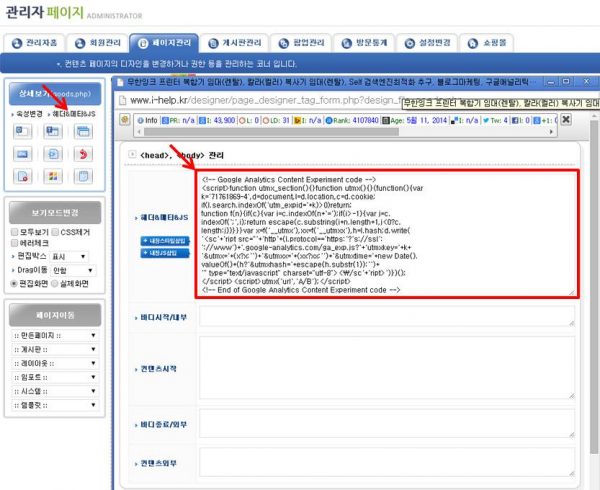Click the Tw: 4 Twitter item
The image size is (600, 490).
[495, 120]
